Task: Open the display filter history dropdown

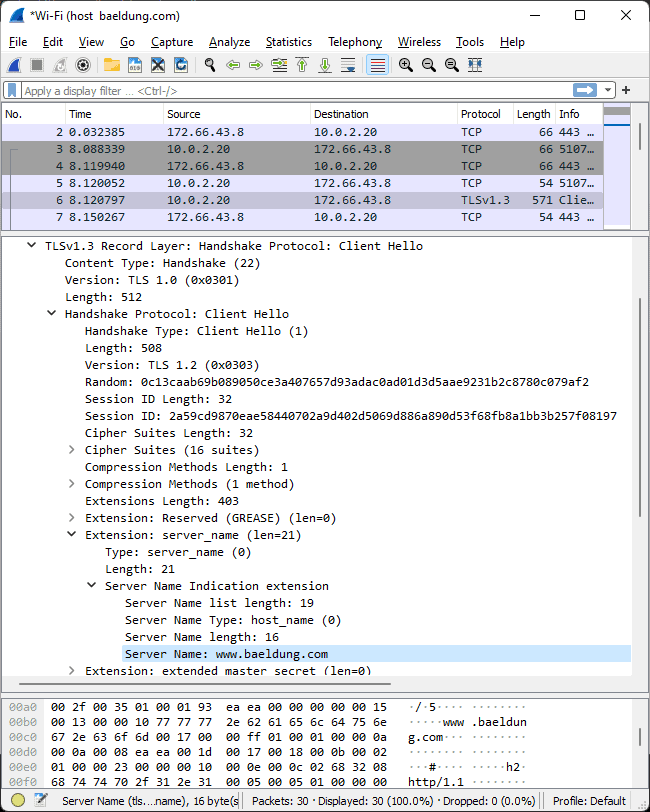Action: (x=609, y=90)
